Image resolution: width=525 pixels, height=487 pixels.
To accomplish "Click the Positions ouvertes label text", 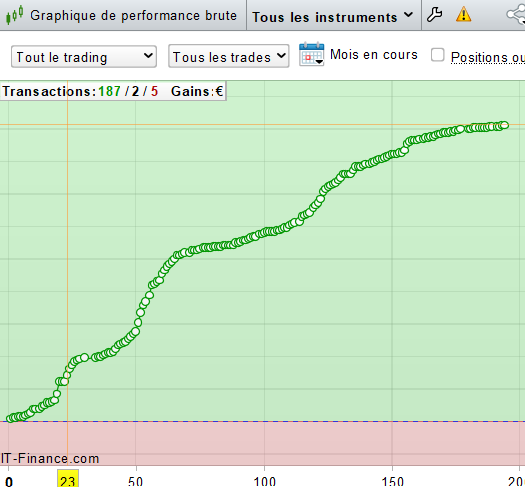I will (x=488, y=57).
